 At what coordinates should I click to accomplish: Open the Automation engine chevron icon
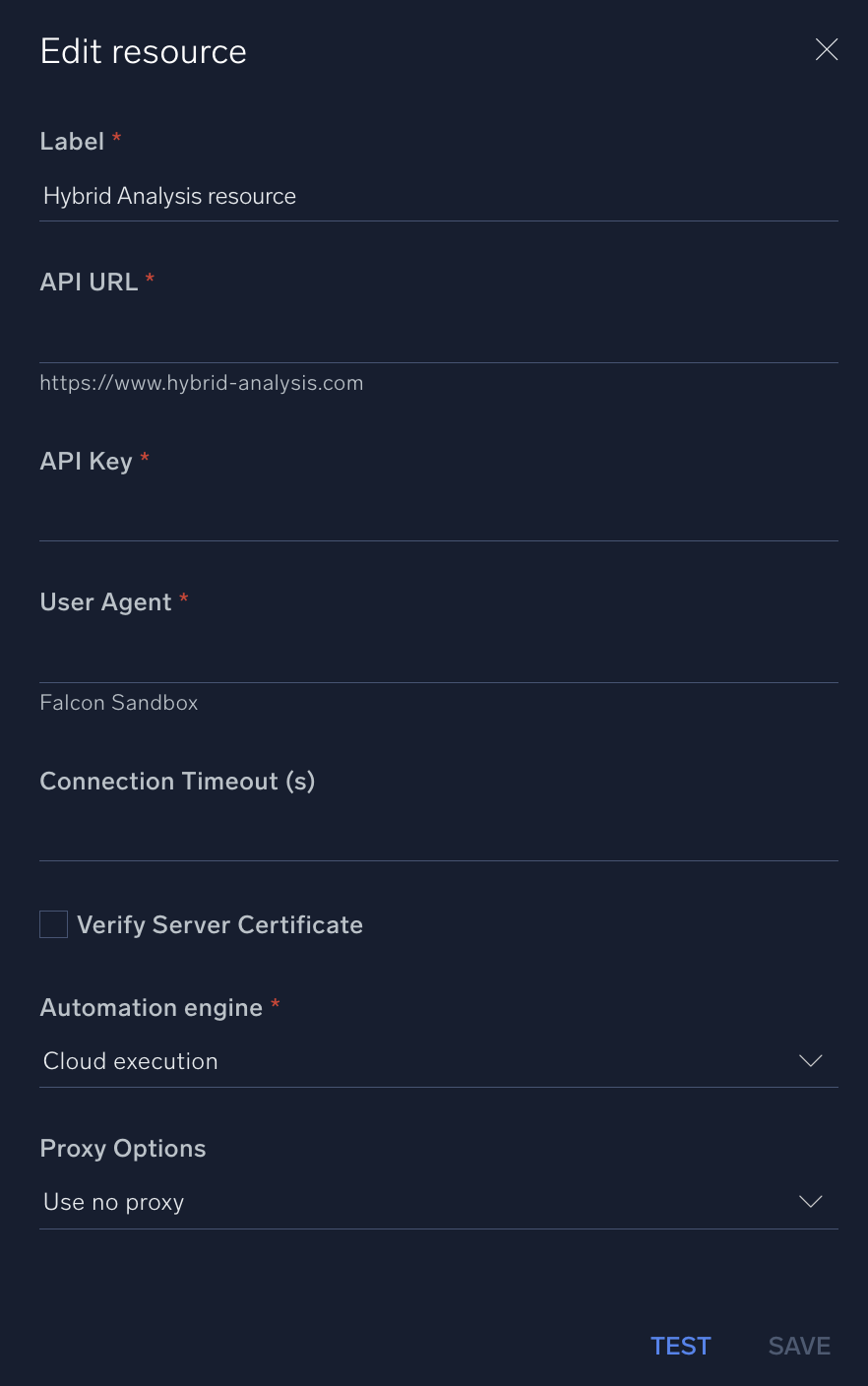pos(810,1061)
